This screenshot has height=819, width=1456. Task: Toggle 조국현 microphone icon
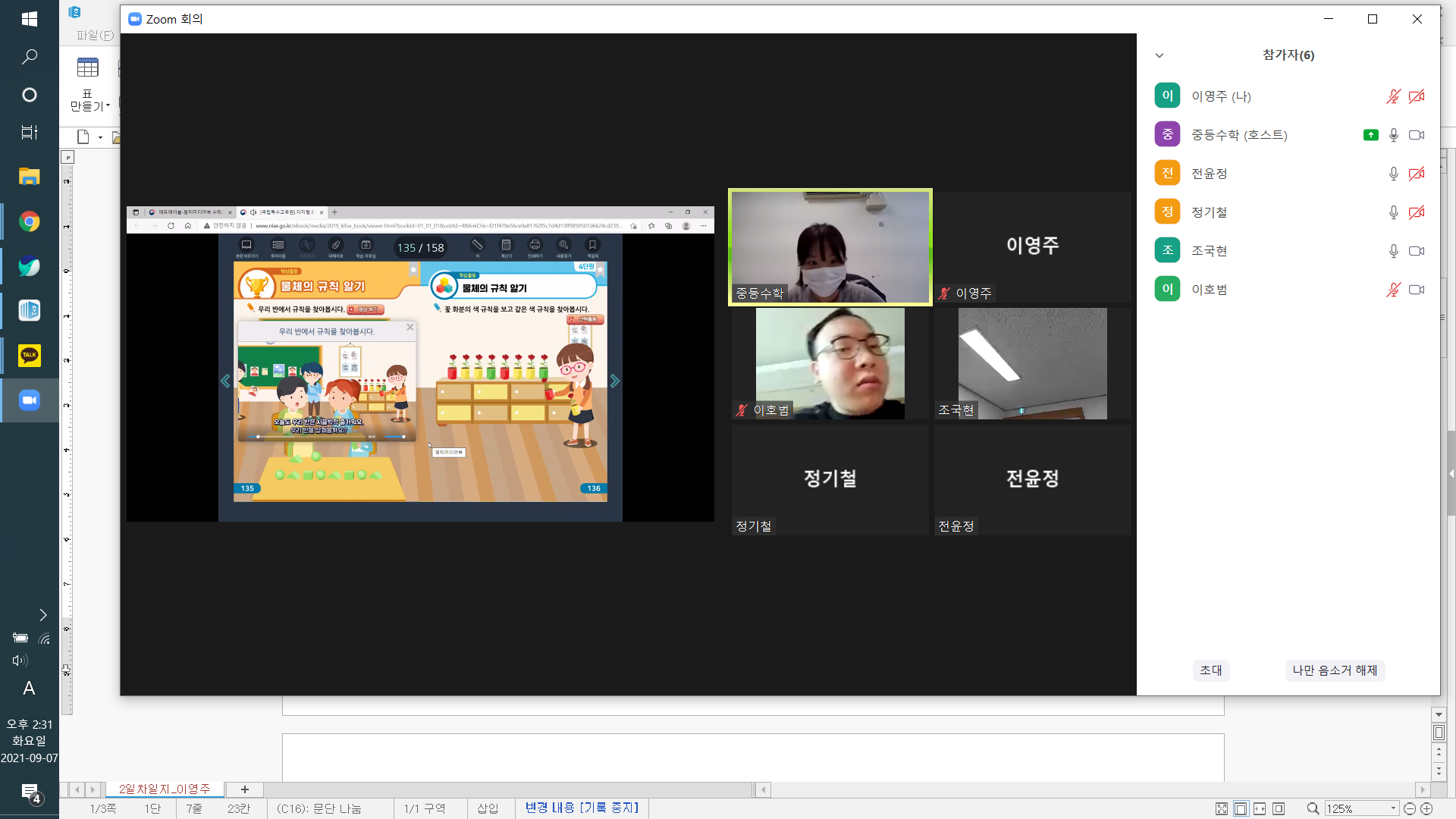[x=1393, y=251]
